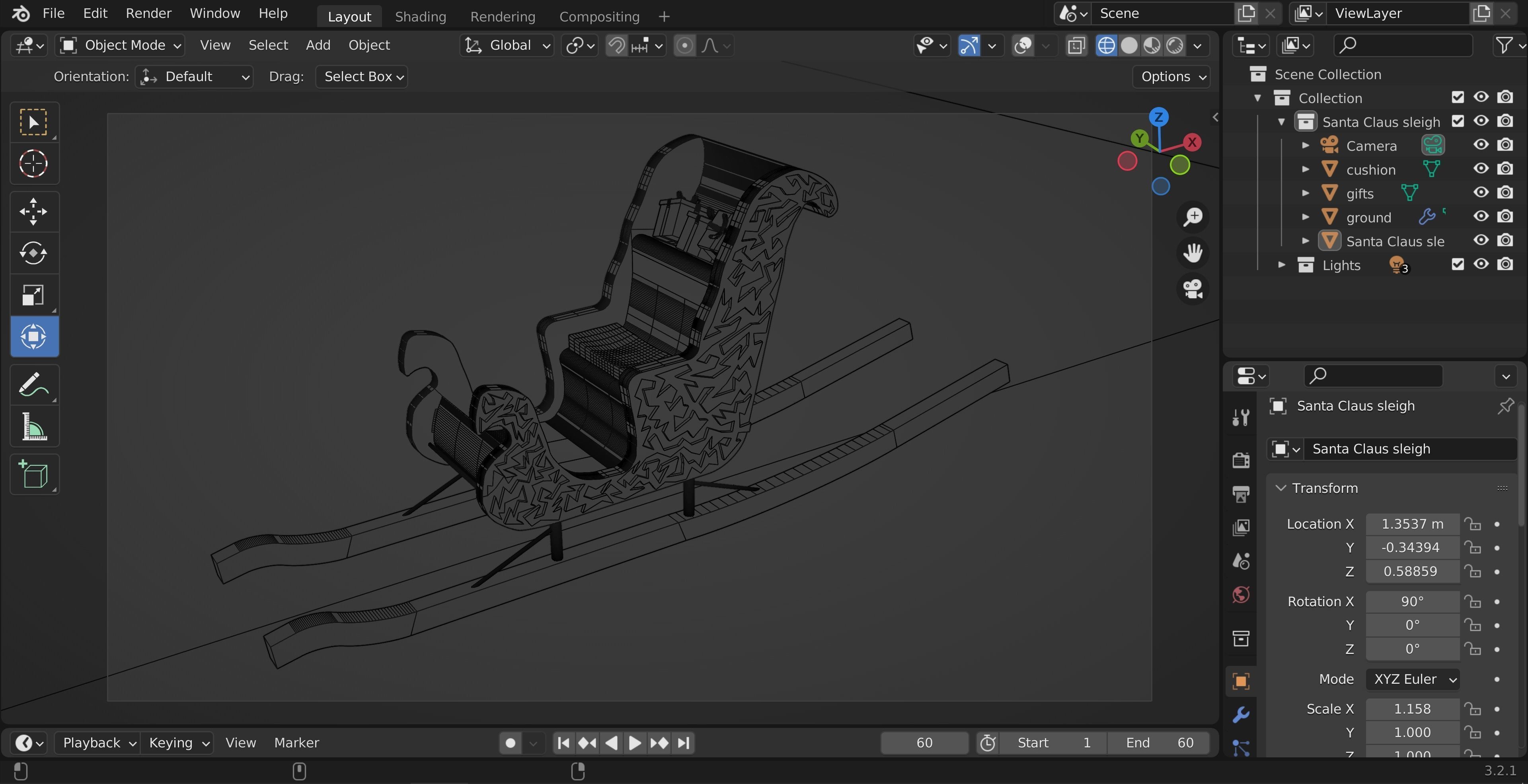Switch to wireframe viewport shading
The height and width of the screenshot is (784, 1528).
(1106, 46)
